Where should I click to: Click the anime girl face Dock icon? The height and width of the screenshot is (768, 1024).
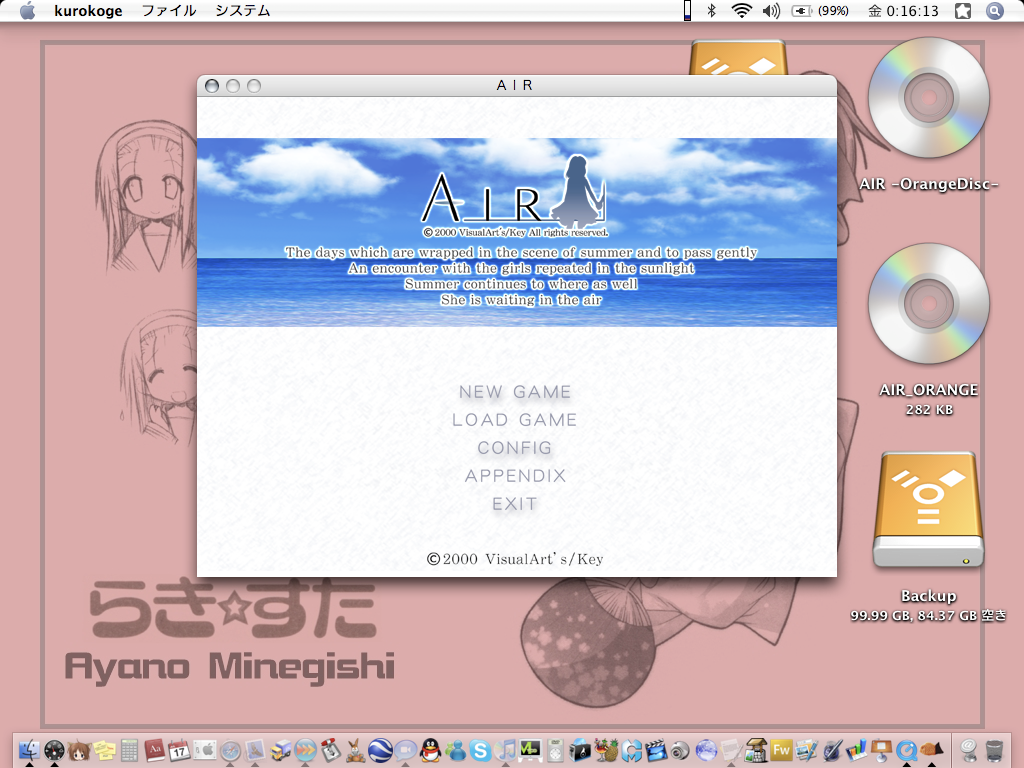pyautogui.click(x=79, y=750)
